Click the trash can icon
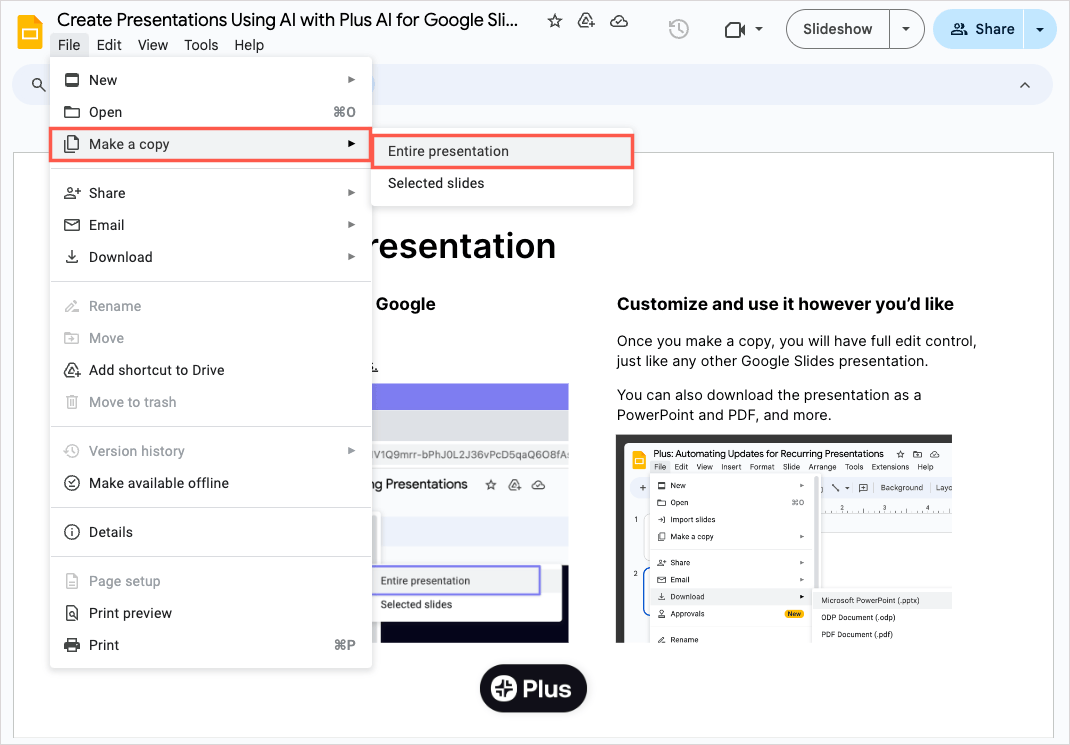1070x745 pixels. pyautogui.click(x=72, y=403)
